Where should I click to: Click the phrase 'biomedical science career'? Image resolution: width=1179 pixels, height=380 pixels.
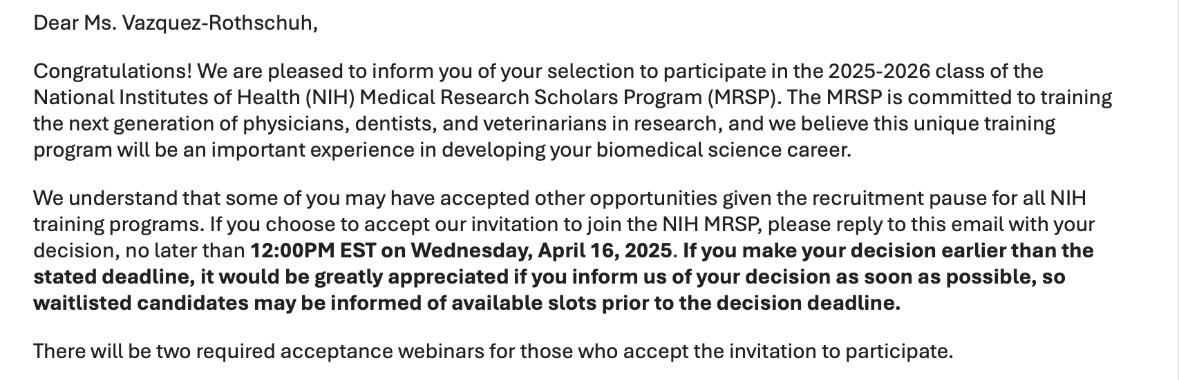point(723,150)
